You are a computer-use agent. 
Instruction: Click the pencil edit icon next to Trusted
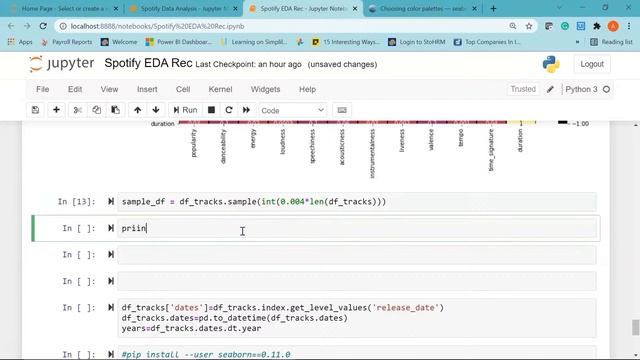[x=550, y=89]
